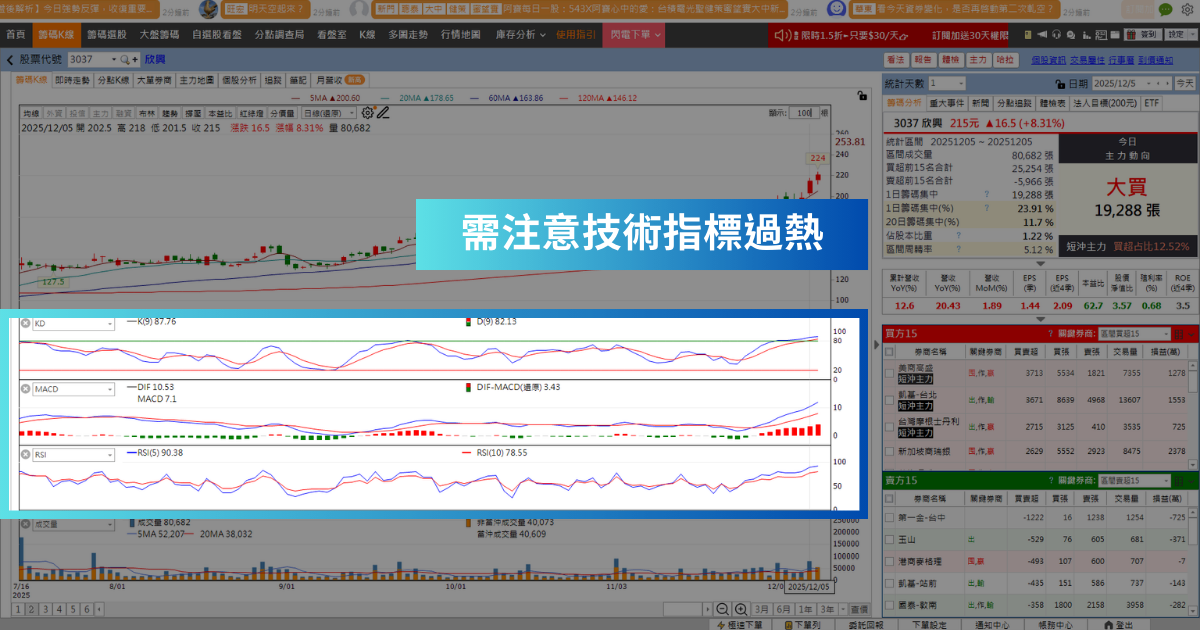Click the 簽到 gift icon in the top bar
The width and height of the screenshot is (1200, 630).
(1131, 35)
